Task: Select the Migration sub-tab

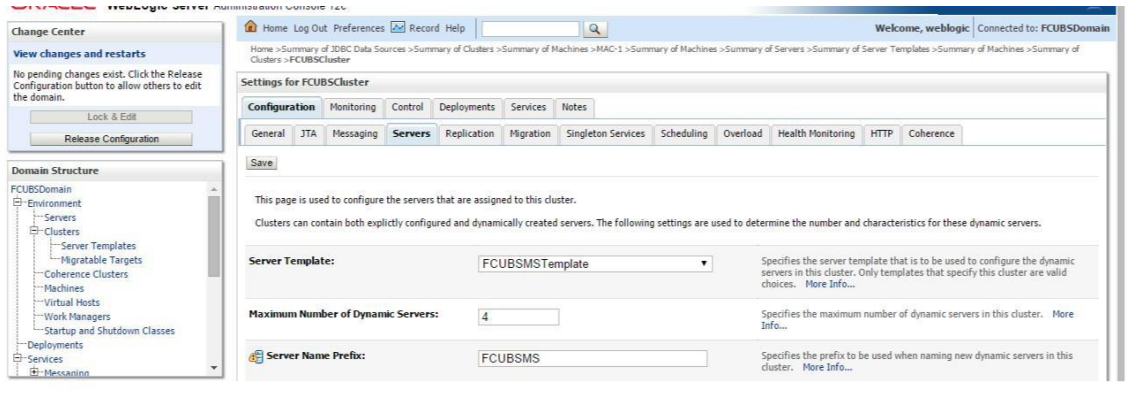Action: [530, 134]
